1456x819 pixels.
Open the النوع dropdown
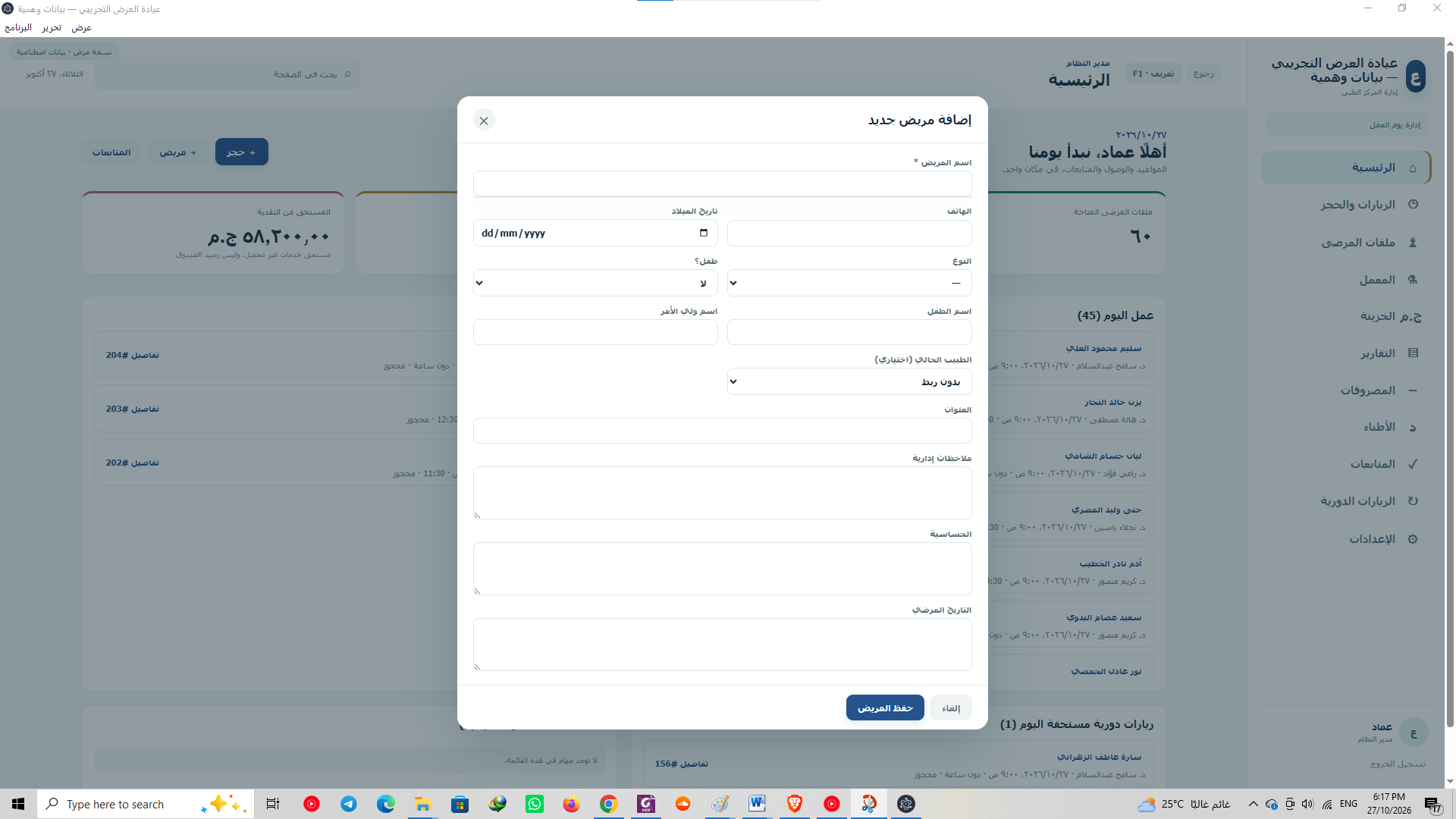click(849, 283)
